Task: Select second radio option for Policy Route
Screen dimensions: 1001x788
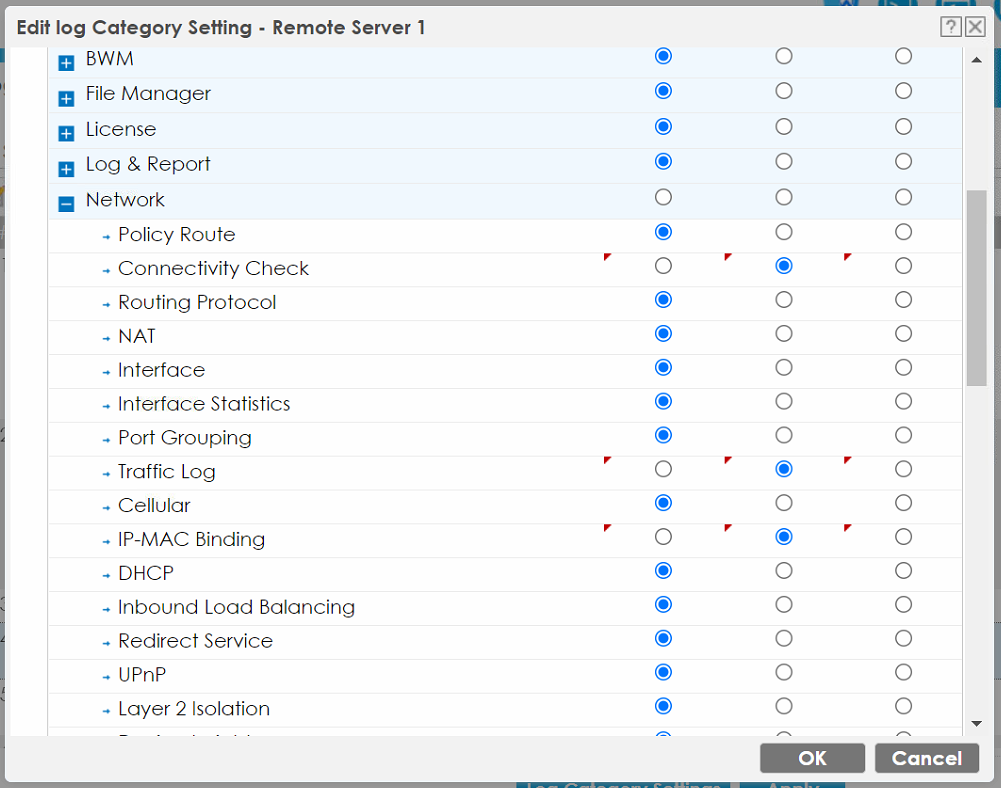Action: pyautogui.click(x=784, y=232)
